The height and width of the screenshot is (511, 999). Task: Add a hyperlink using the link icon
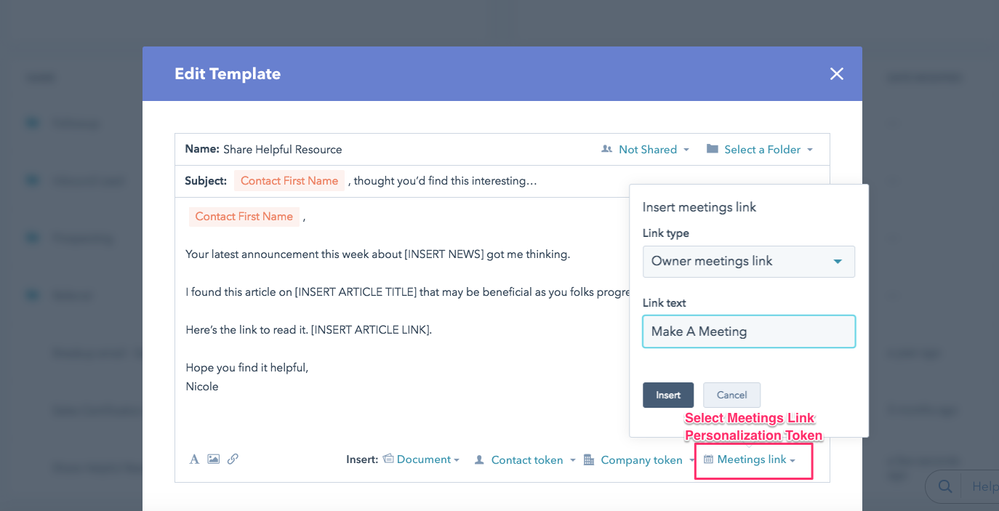(233, 459)
